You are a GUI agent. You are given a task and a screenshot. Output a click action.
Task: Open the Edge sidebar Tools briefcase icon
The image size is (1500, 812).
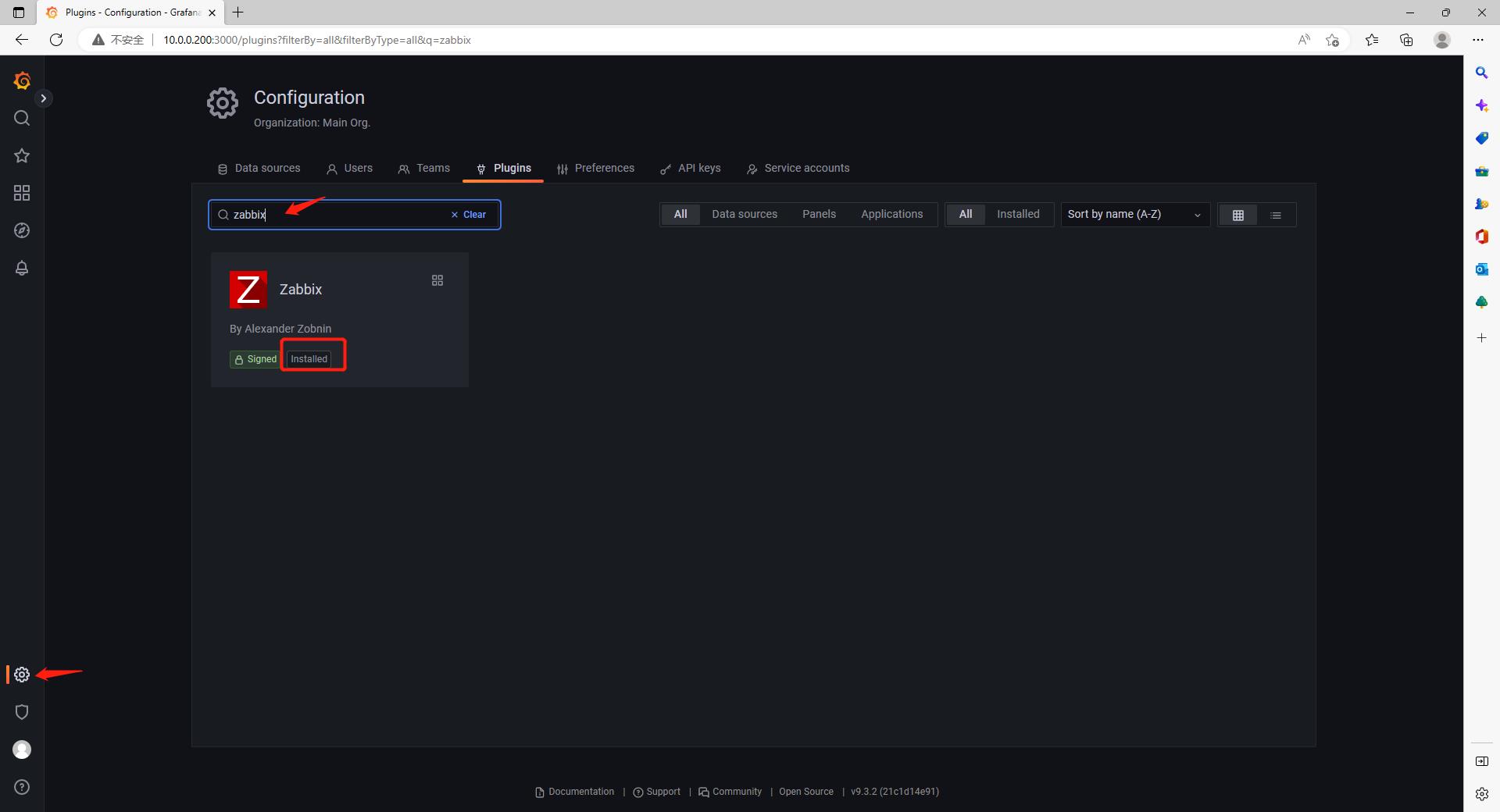[x=1481, y=171]
